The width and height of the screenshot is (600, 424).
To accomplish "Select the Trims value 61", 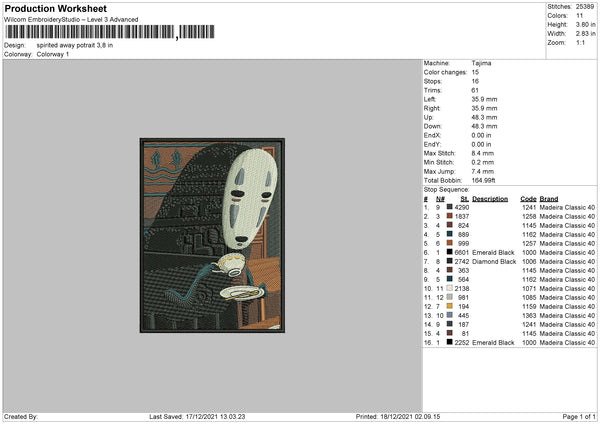I will click(475, 90).
